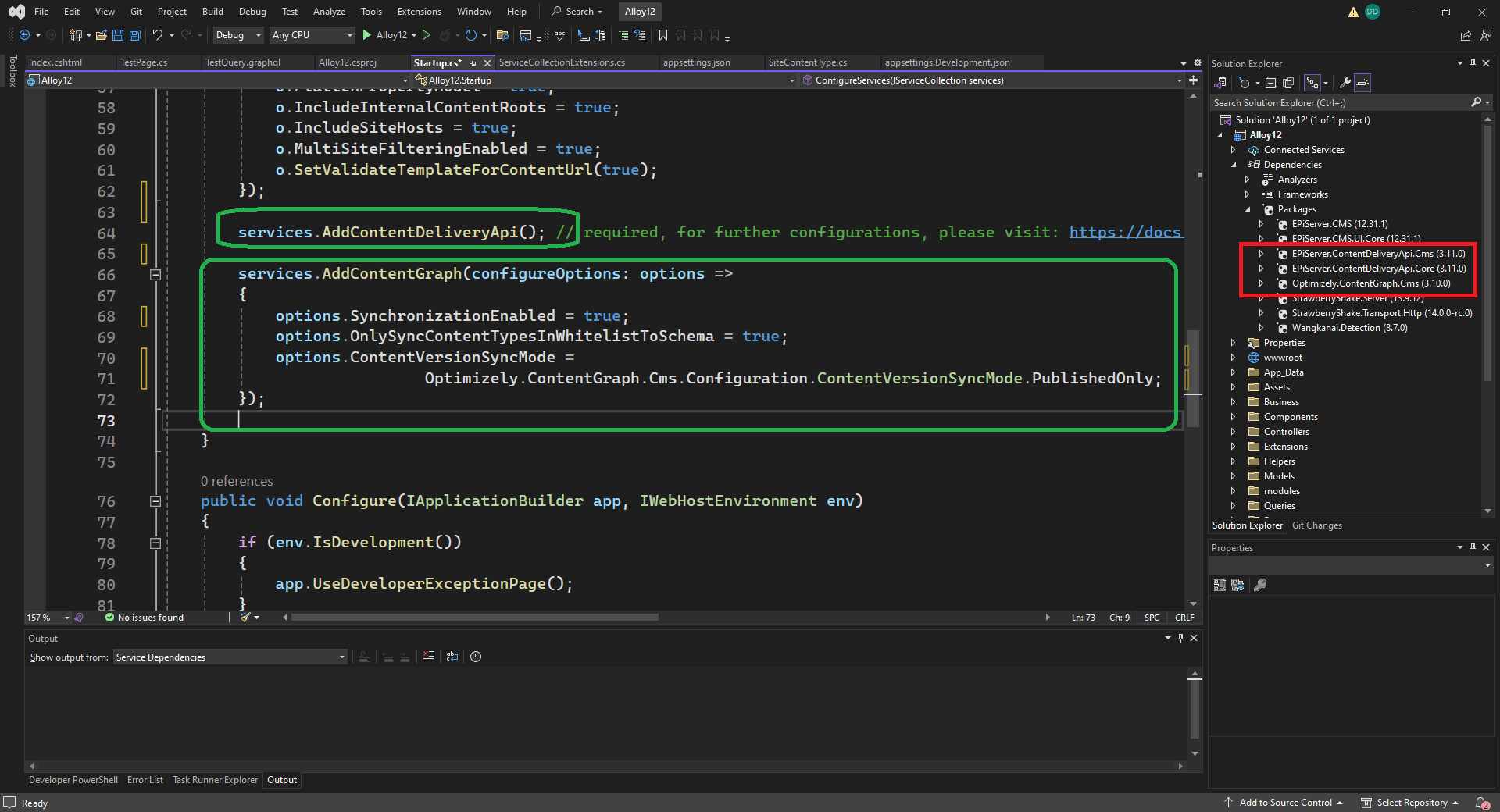
Task: Toggle word wrap in Output panel
Action: 452,657
